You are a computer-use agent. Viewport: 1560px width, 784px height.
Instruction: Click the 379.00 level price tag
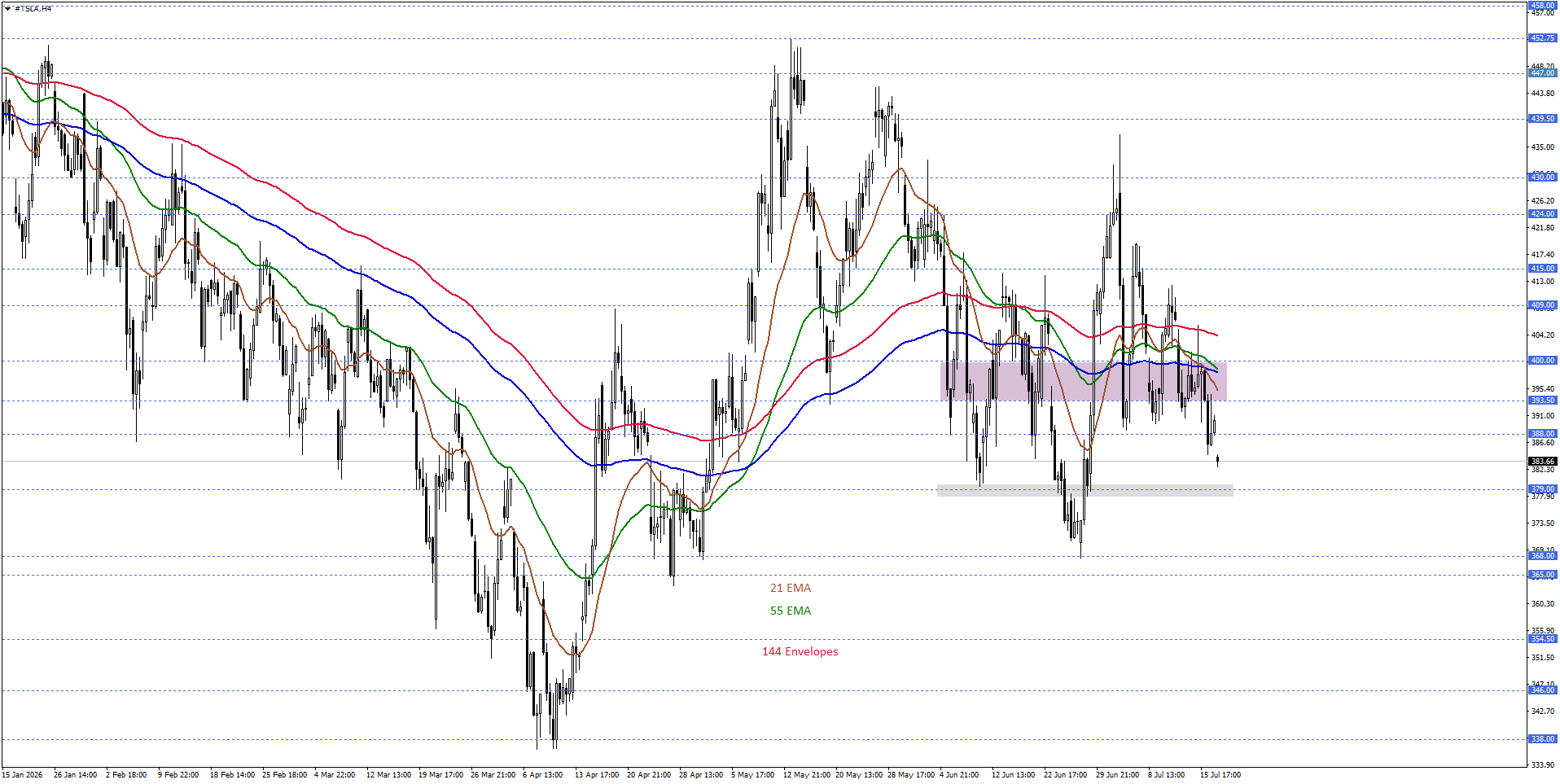coord(1543,489)
